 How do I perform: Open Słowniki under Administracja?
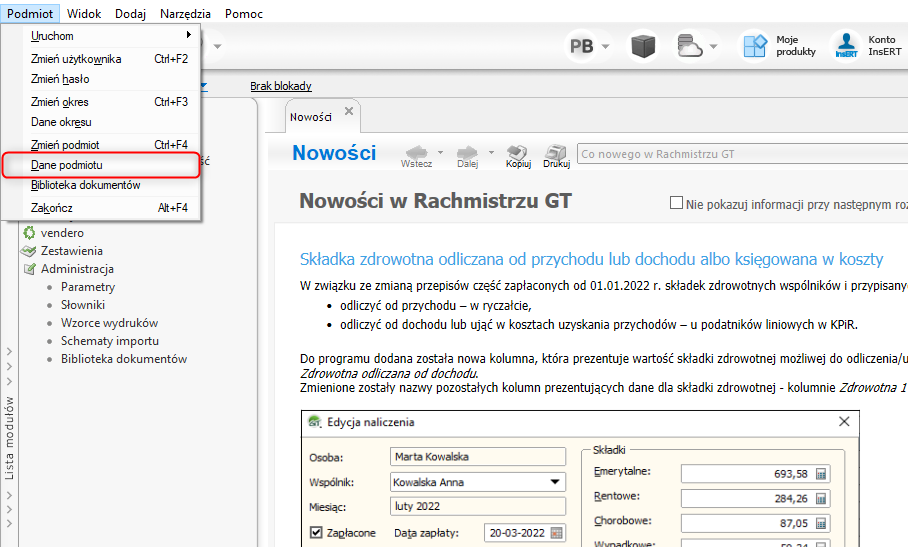(x=83, y=305)
